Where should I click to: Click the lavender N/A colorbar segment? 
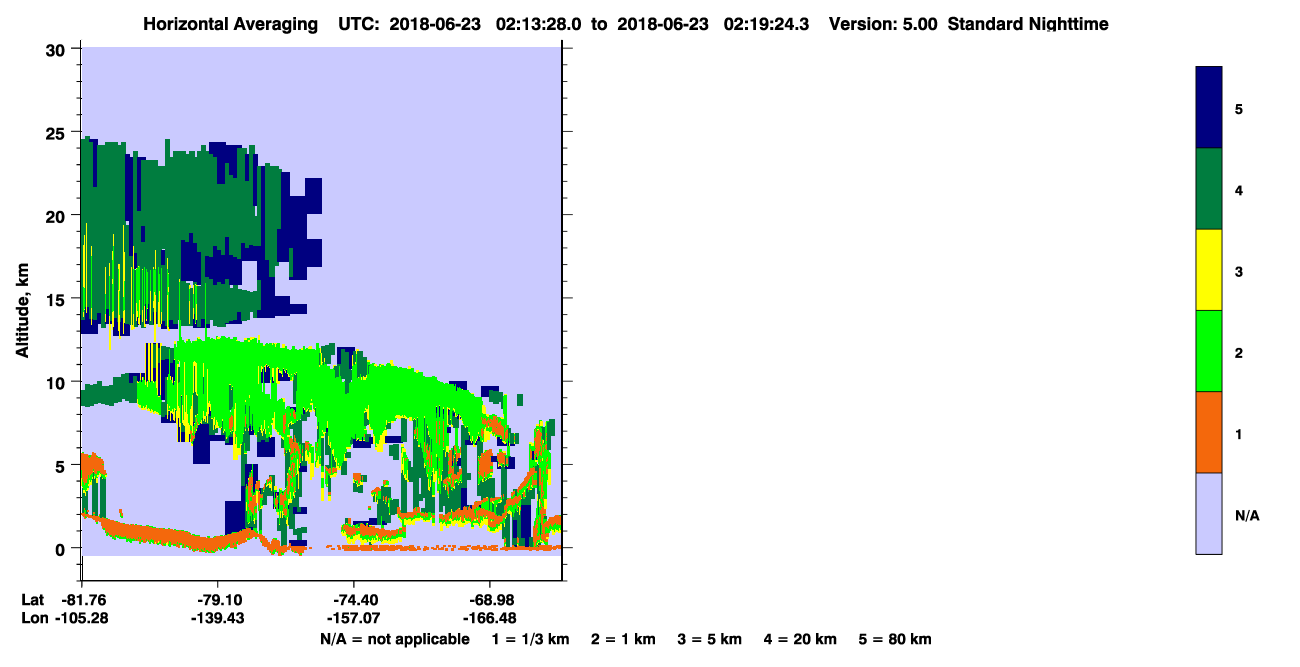(x=1209, y=513)
